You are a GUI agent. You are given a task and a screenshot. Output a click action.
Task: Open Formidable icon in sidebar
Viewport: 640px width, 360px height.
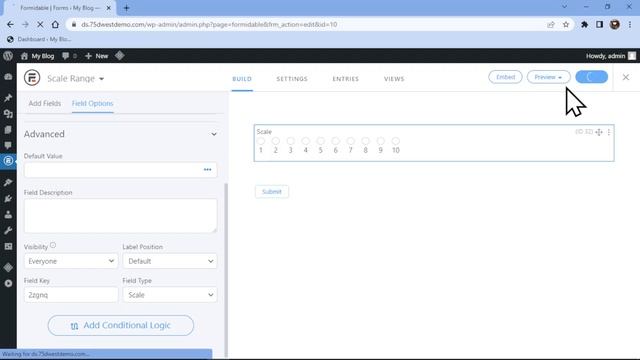(x=8, y=161)
